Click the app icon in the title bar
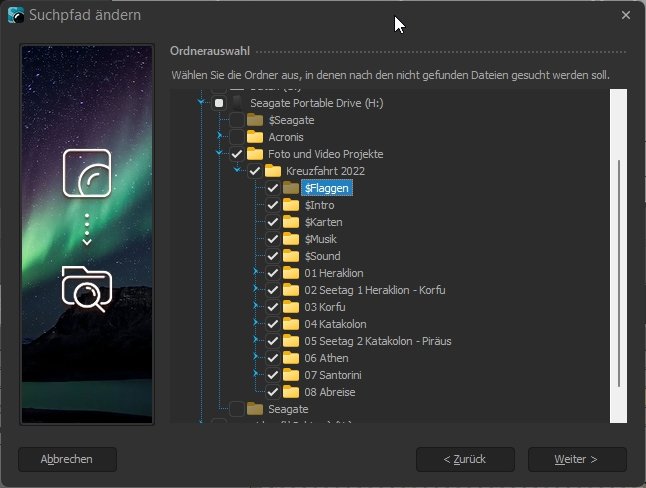This screenshot has height=488, width=646. pyautogui.click(x=16, y=15)
